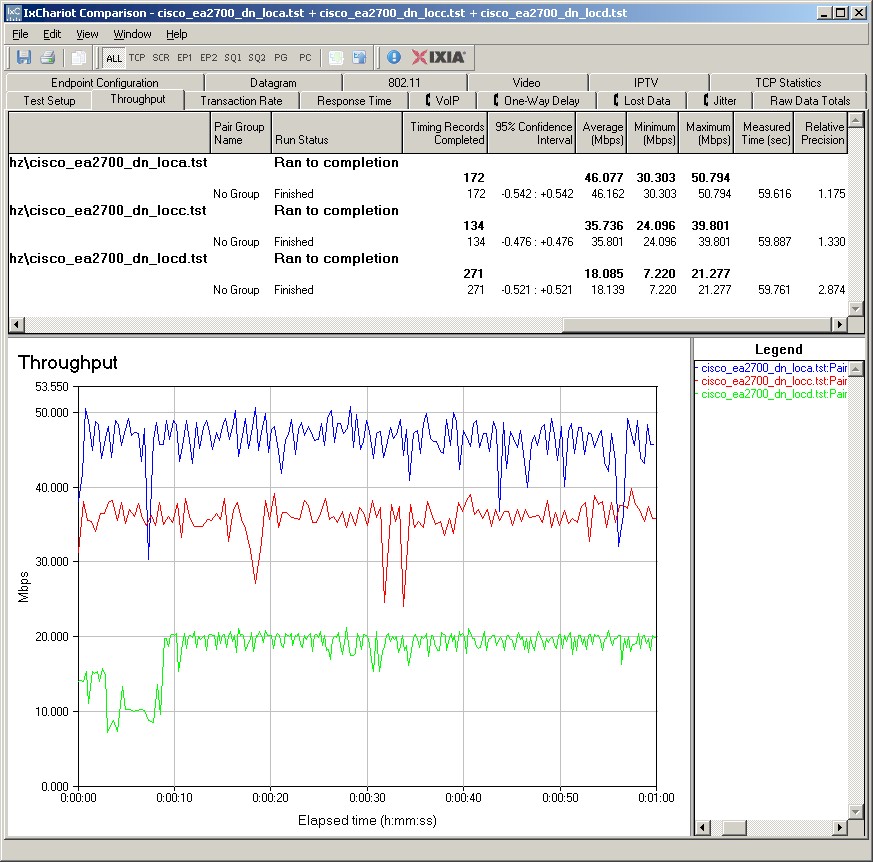The height and width of the screenshot is (862, 873).
Task: Click results table horizontal scroll-left arrow
Action: [17, 324]
